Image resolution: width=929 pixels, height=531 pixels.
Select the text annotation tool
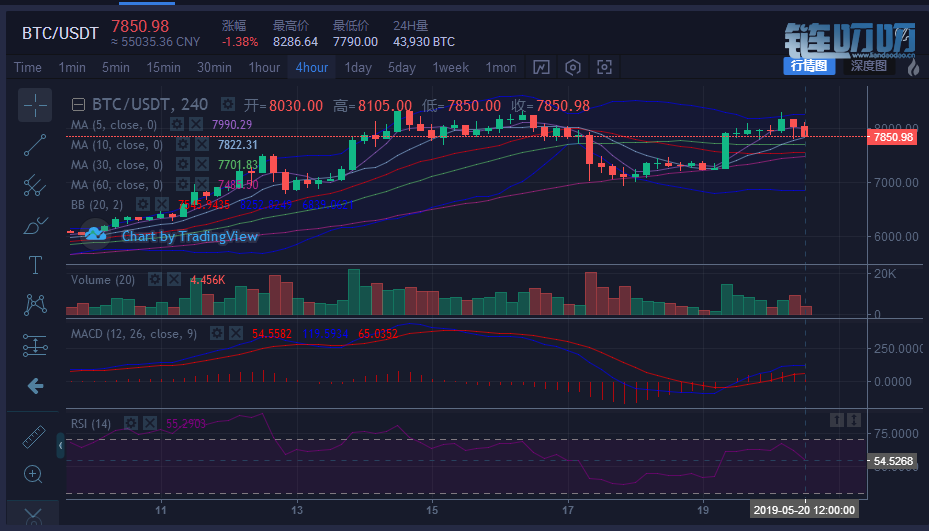coord(35,265)
